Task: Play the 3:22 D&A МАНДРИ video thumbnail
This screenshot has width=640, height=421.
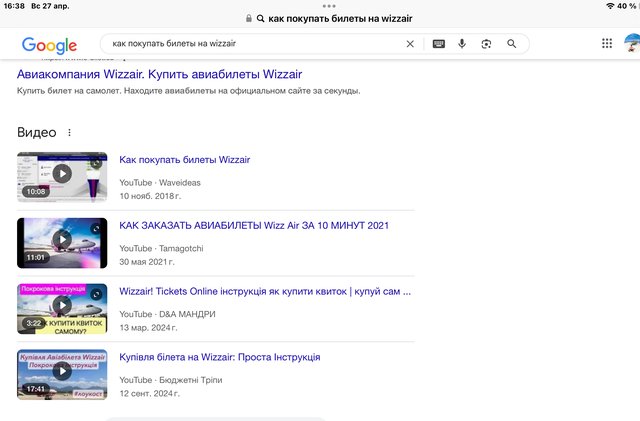Action: pos(62,309)
